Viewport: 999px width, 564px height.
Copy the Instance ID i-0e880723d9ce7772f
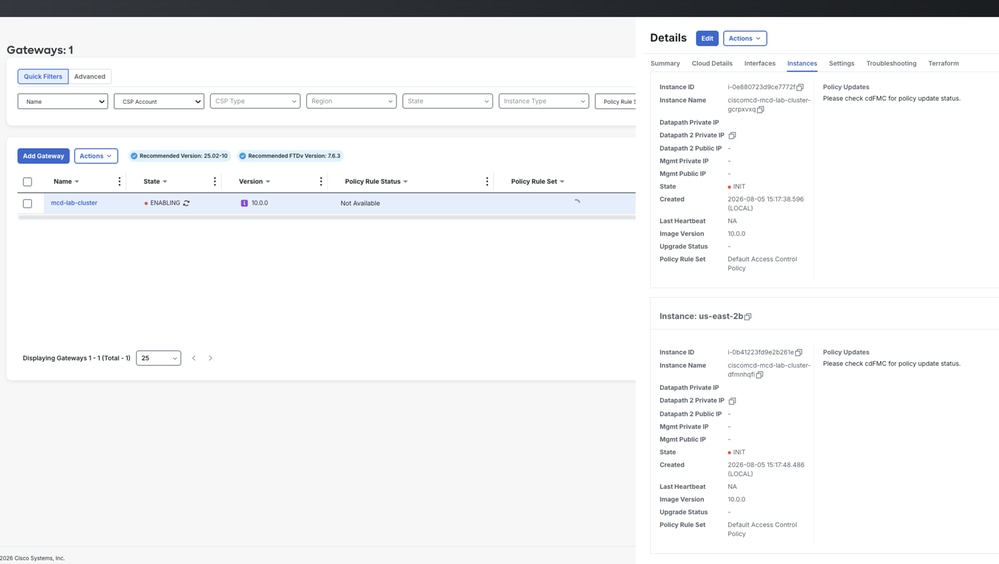pyautogui.click(x=800, y=87)
